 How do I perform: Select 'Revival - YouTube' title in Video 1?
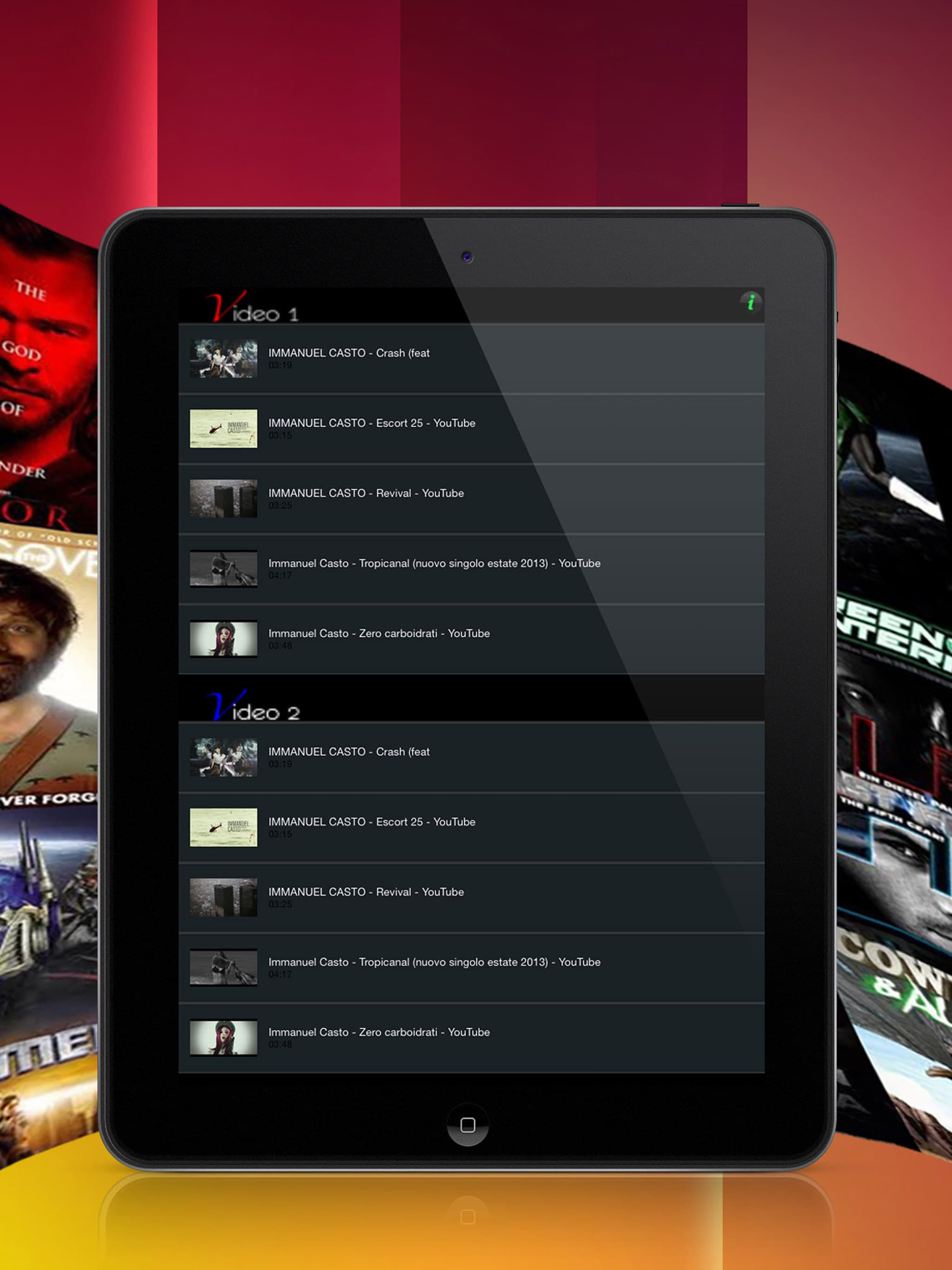tap(366, 493)
